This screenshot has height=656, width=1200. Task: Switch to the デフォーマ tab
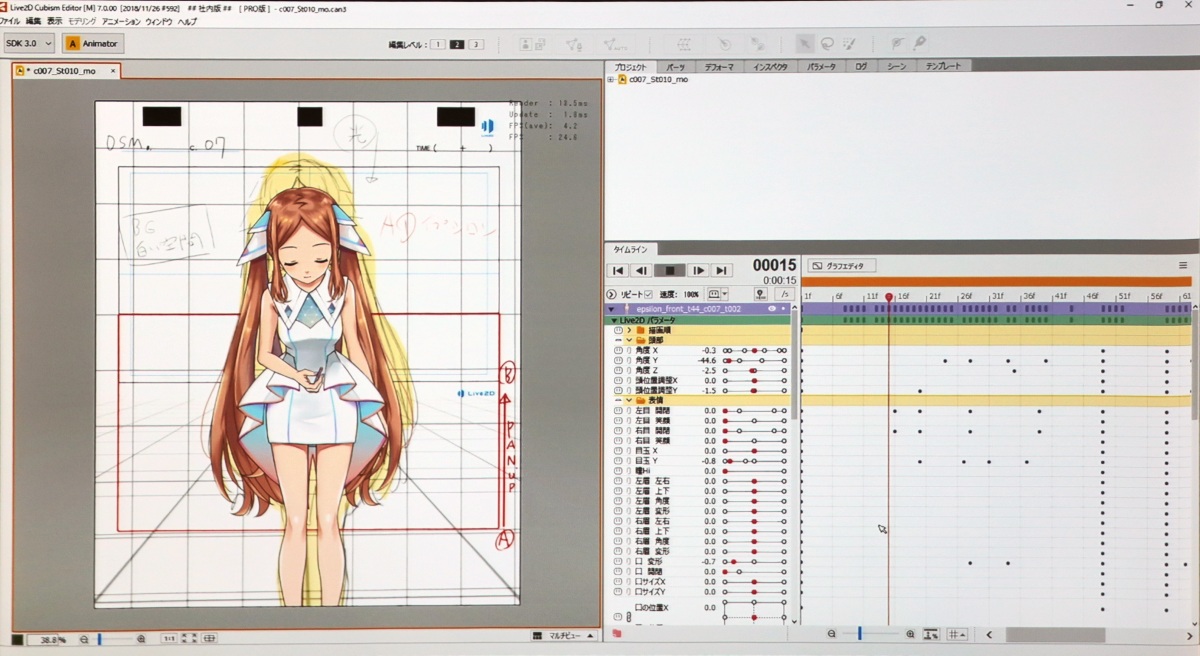tap(718, 66)
